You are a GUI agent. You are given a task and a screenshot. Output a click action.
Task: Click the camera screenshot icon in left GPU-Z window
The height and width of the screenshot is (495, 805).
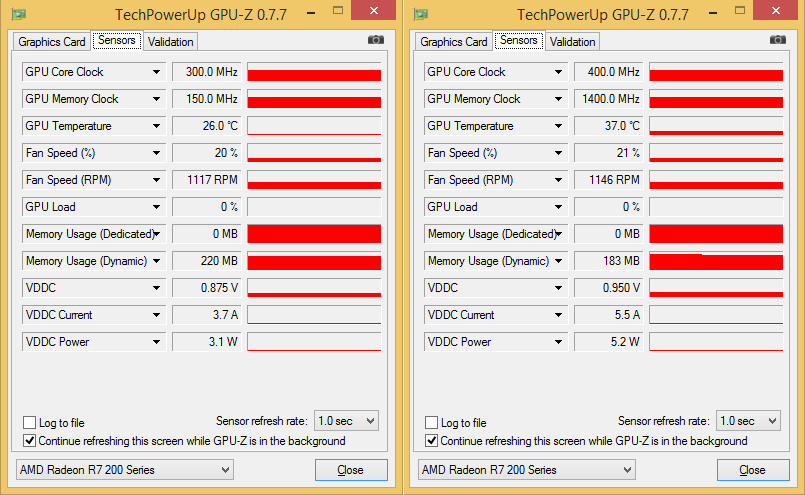pos(376,40)
